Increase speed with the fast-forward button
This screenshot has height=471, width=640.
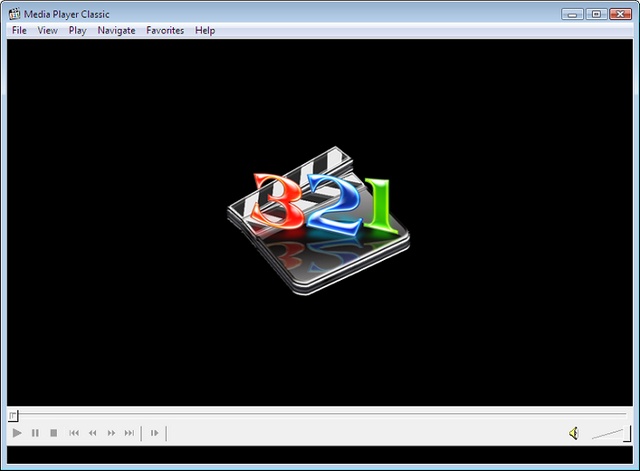point(111,433)
